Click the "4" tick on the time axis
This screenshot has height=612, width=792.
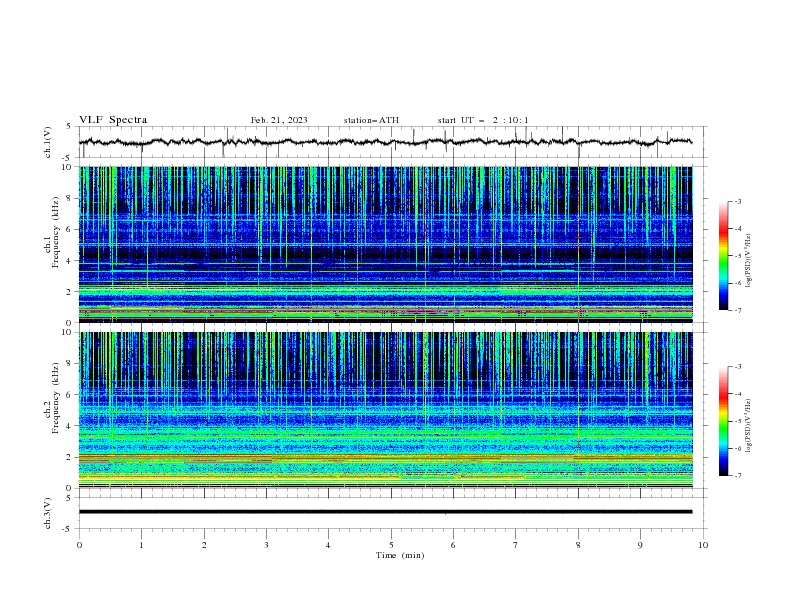pyautogui.click(x=328, y=545)
